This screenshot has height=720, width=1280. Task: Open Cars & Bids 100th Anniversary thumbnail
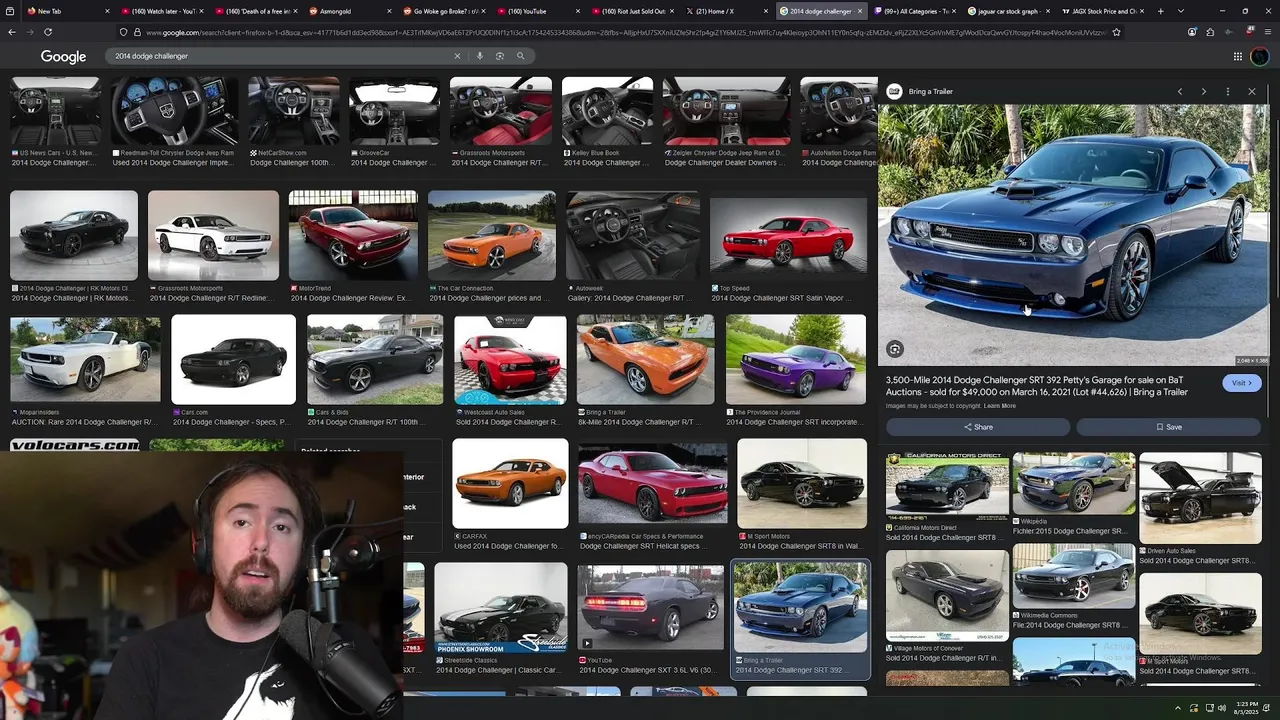375,360
